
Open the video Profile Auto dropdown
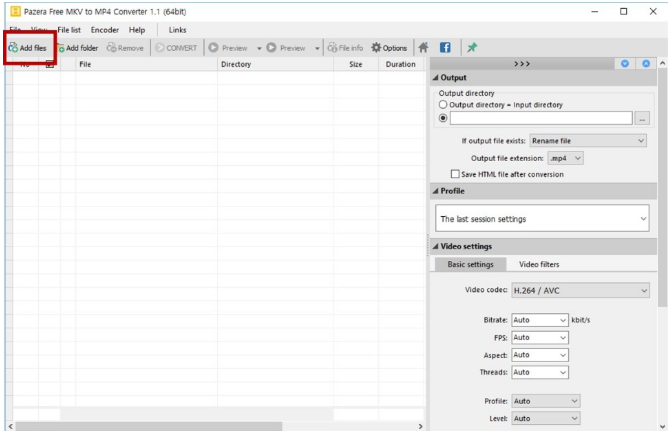click(546, 401)
